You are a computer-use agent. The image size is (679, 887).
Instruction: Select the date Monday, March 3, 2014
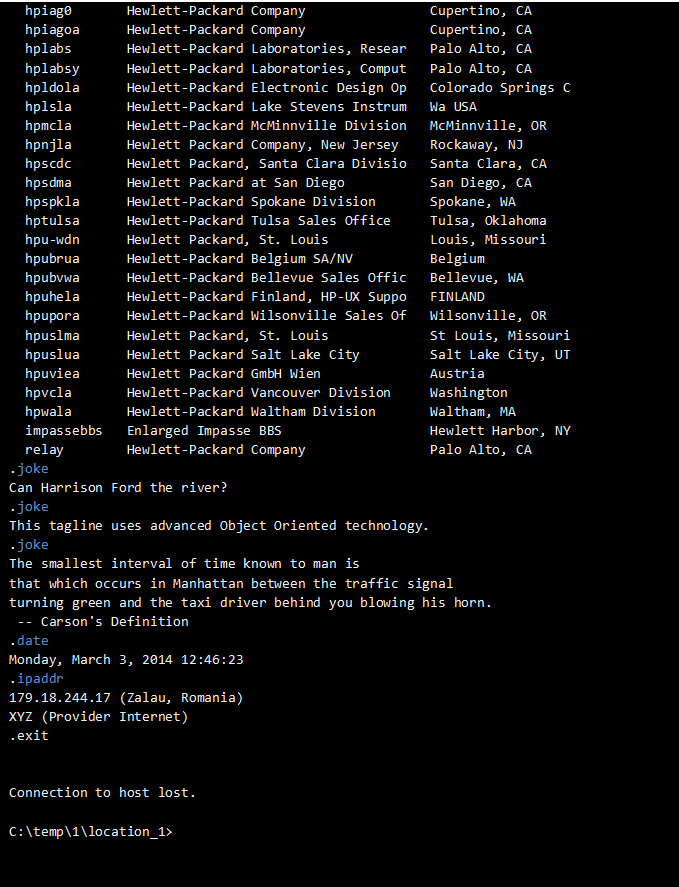point(91,660)
